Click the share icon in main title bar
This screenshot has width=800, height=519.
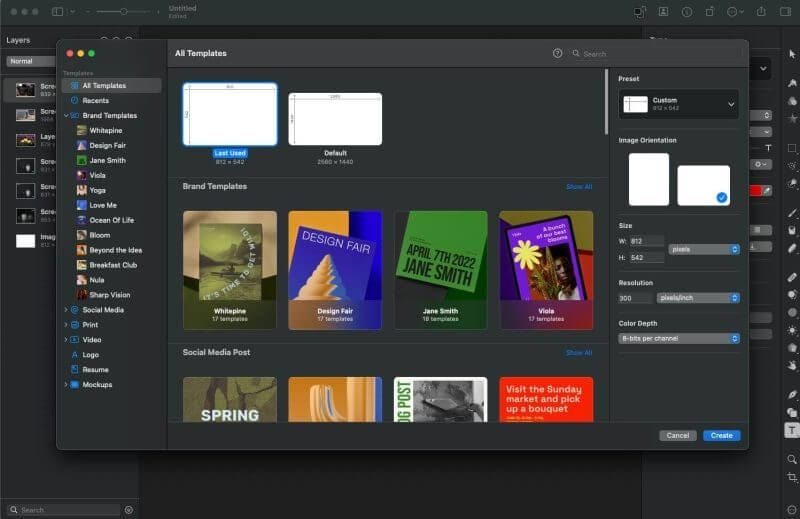pos(761,11)
